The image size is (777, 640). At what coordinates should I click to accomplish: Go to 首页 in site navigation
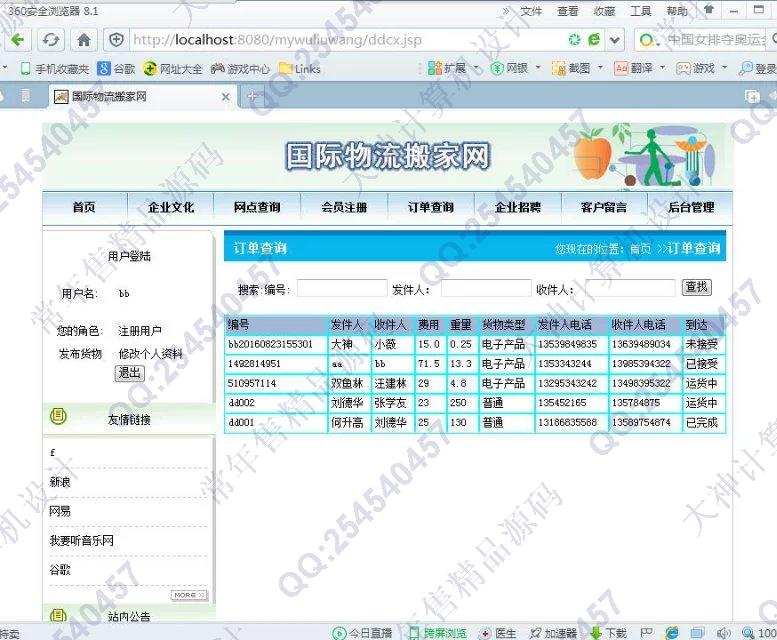click(84, 208)
